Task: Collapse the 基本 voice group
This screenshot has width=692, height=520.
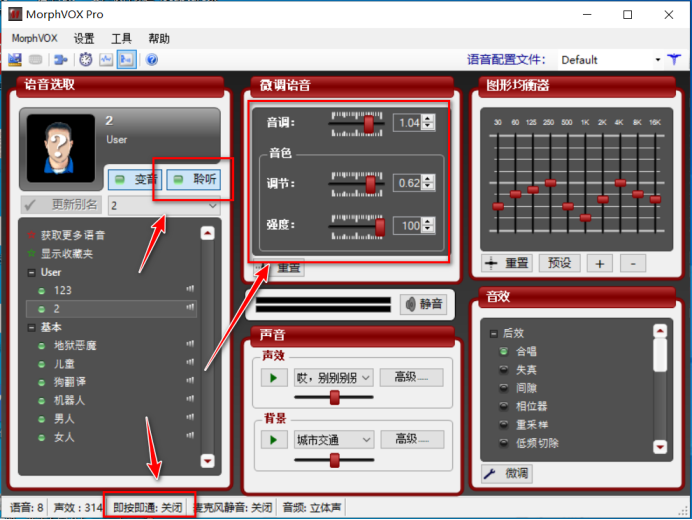Action: [31, 328]
